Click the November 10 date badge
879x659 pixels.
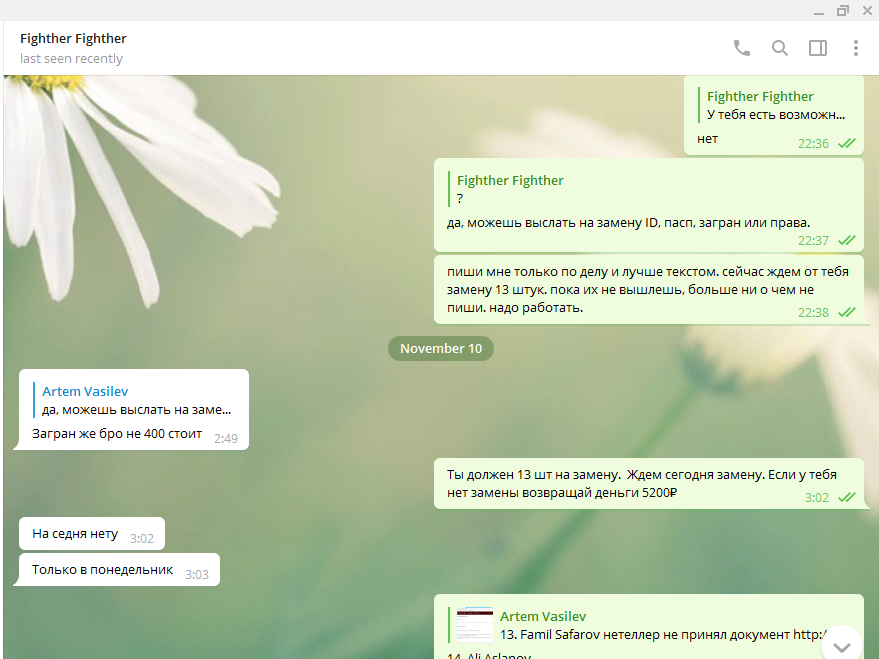[441, 349]
